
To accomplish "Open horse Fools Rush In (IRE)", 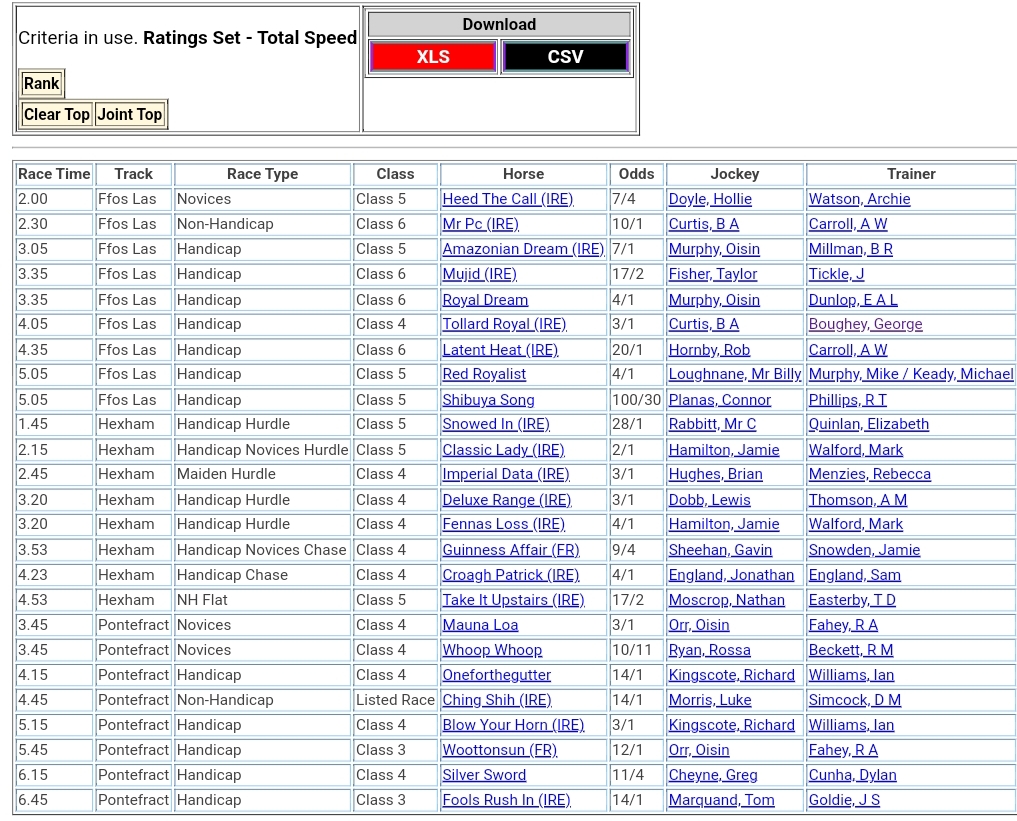I will pyautogui.click(x=506, y=800).
